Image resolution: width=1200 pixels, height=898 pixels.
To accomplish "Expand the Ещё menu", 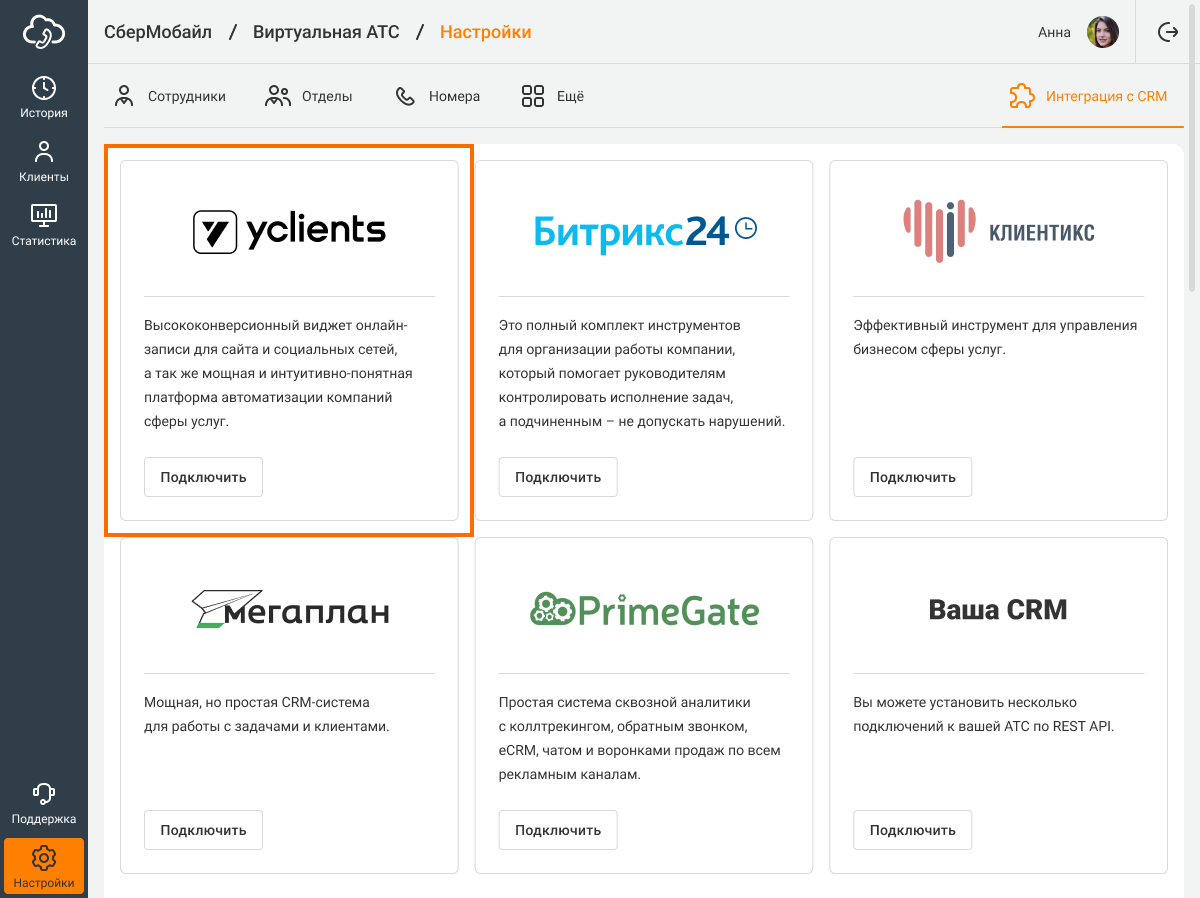I will [x=553, y=97].
